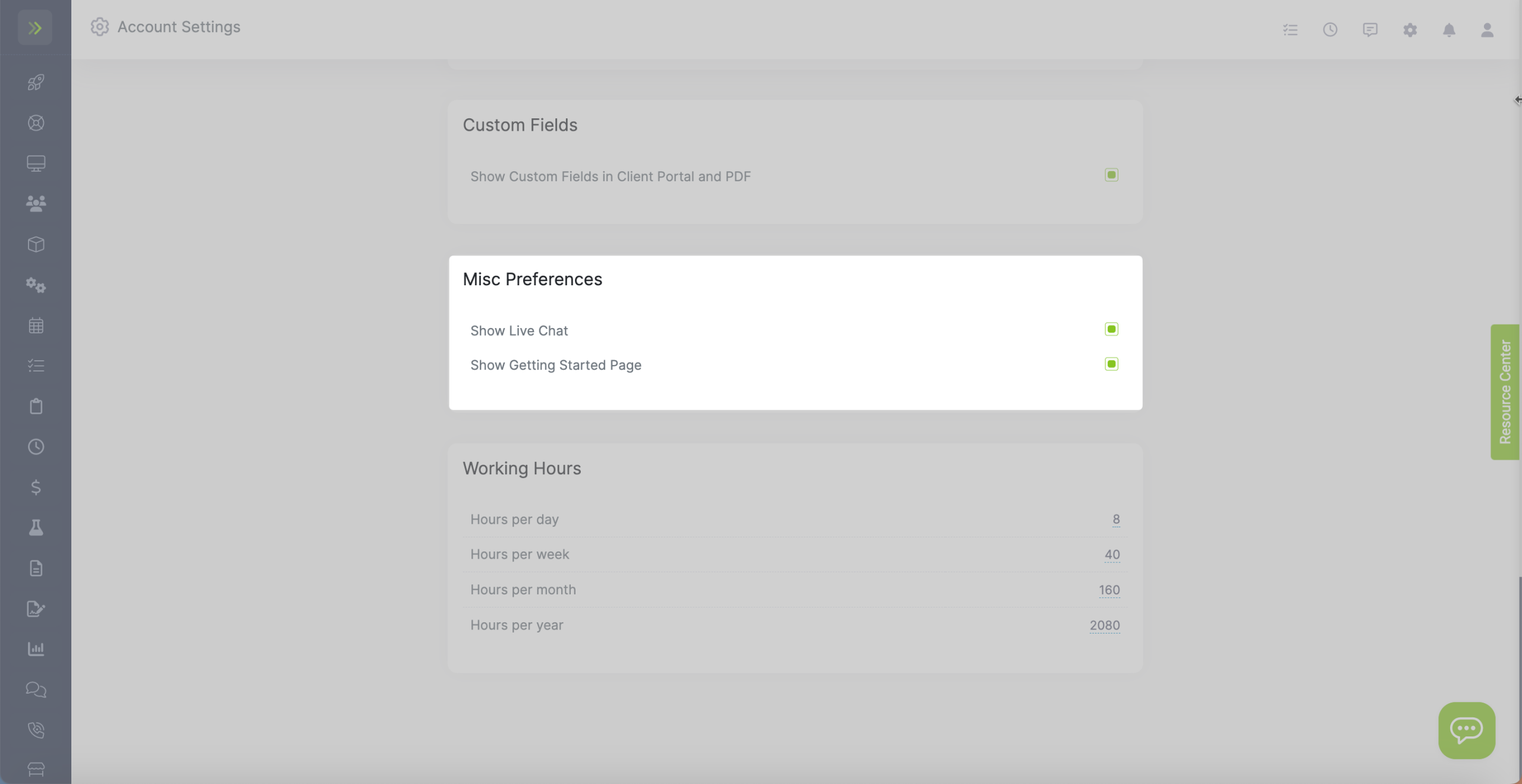The image size is (1522, 784).
Task: Open the Resource Center side tab
Action: (1505, 392)
